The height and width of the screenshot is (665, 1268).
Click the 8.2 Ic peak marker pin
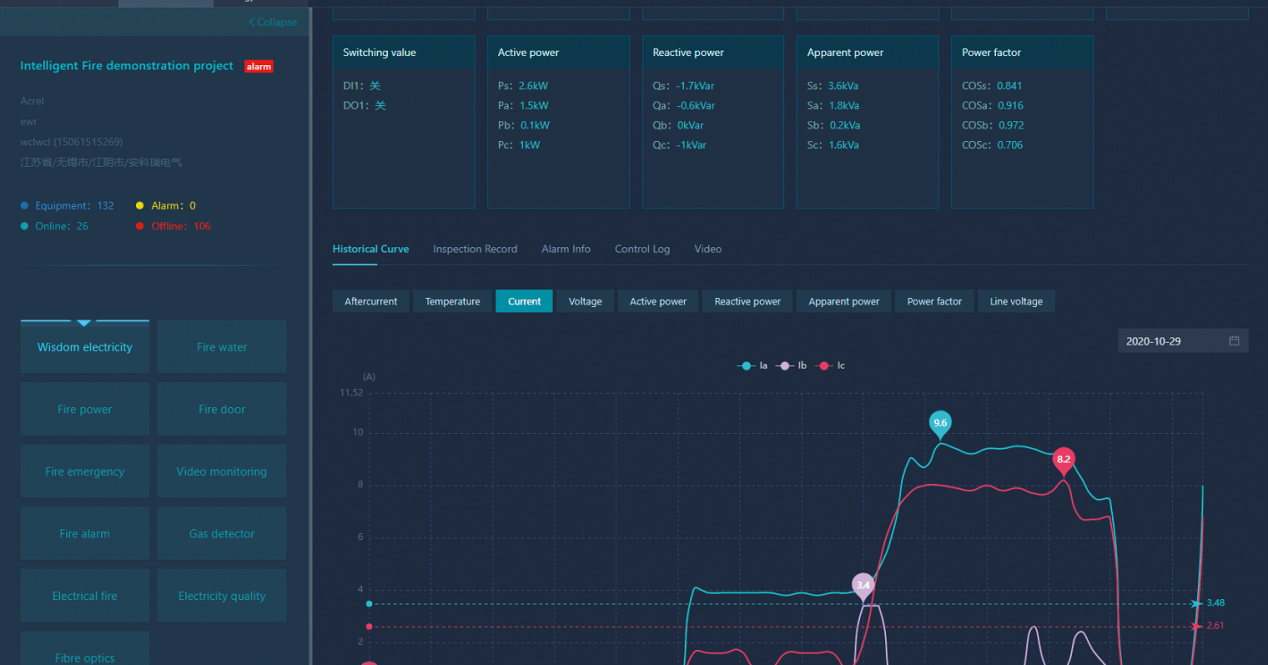click(x=1064, y=460)
